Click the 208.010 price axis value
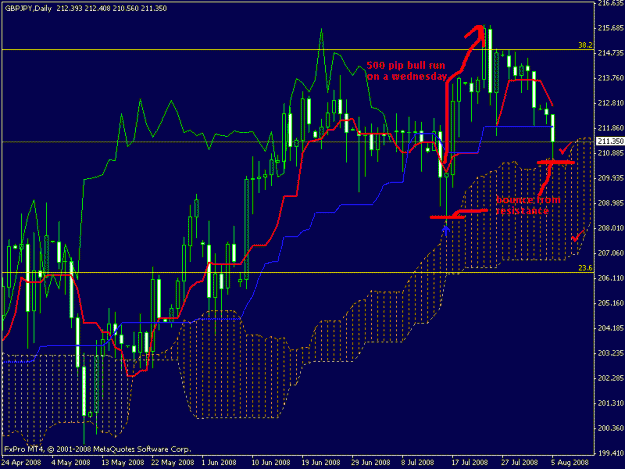Image resolution: width=625 pixels, height=469 pixels. (611, 228)
